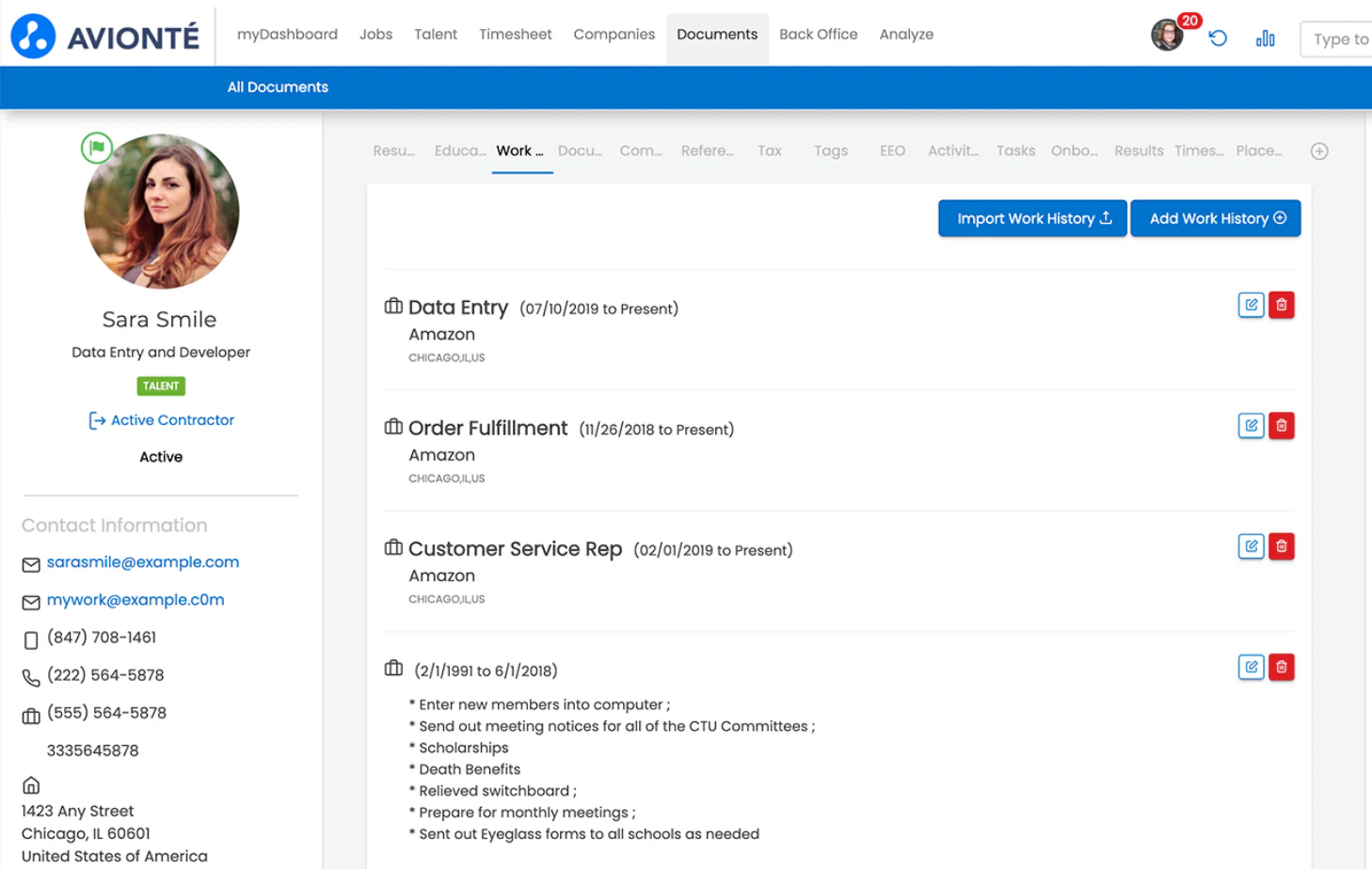Click Sara Smile's profile photo
This screenshot has height=869, width=1372.
pyautogui.click(x=162, y=212)
